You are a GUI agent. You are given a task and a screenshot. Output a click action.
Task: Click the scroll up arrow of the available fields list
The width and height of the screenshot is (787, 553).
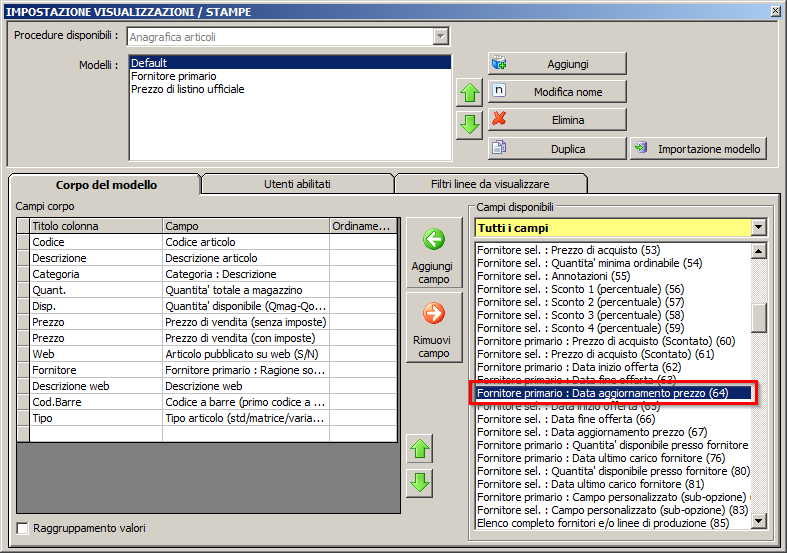point(758,250)
